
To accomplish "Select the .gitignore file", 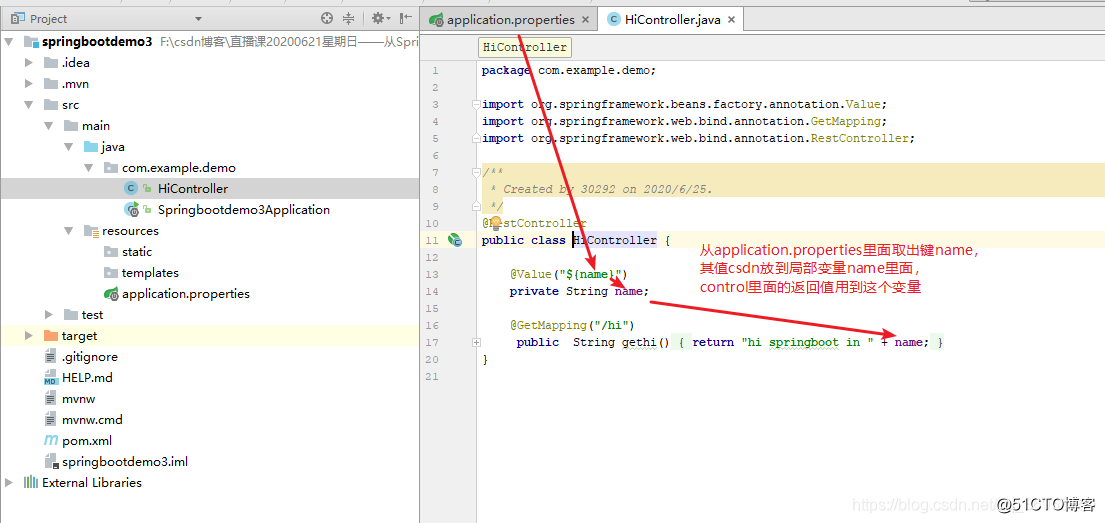I will click(89, 357).
